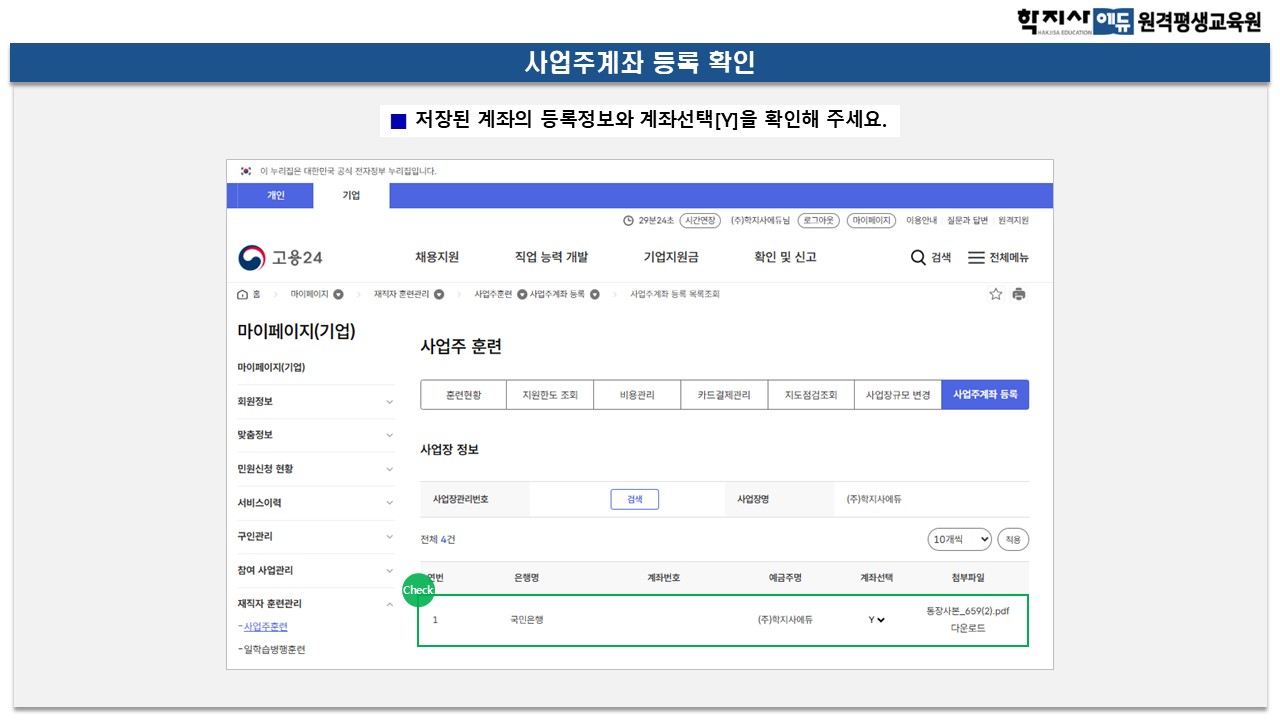Open the 10개씩 rows-per-page dropdown

959,540
